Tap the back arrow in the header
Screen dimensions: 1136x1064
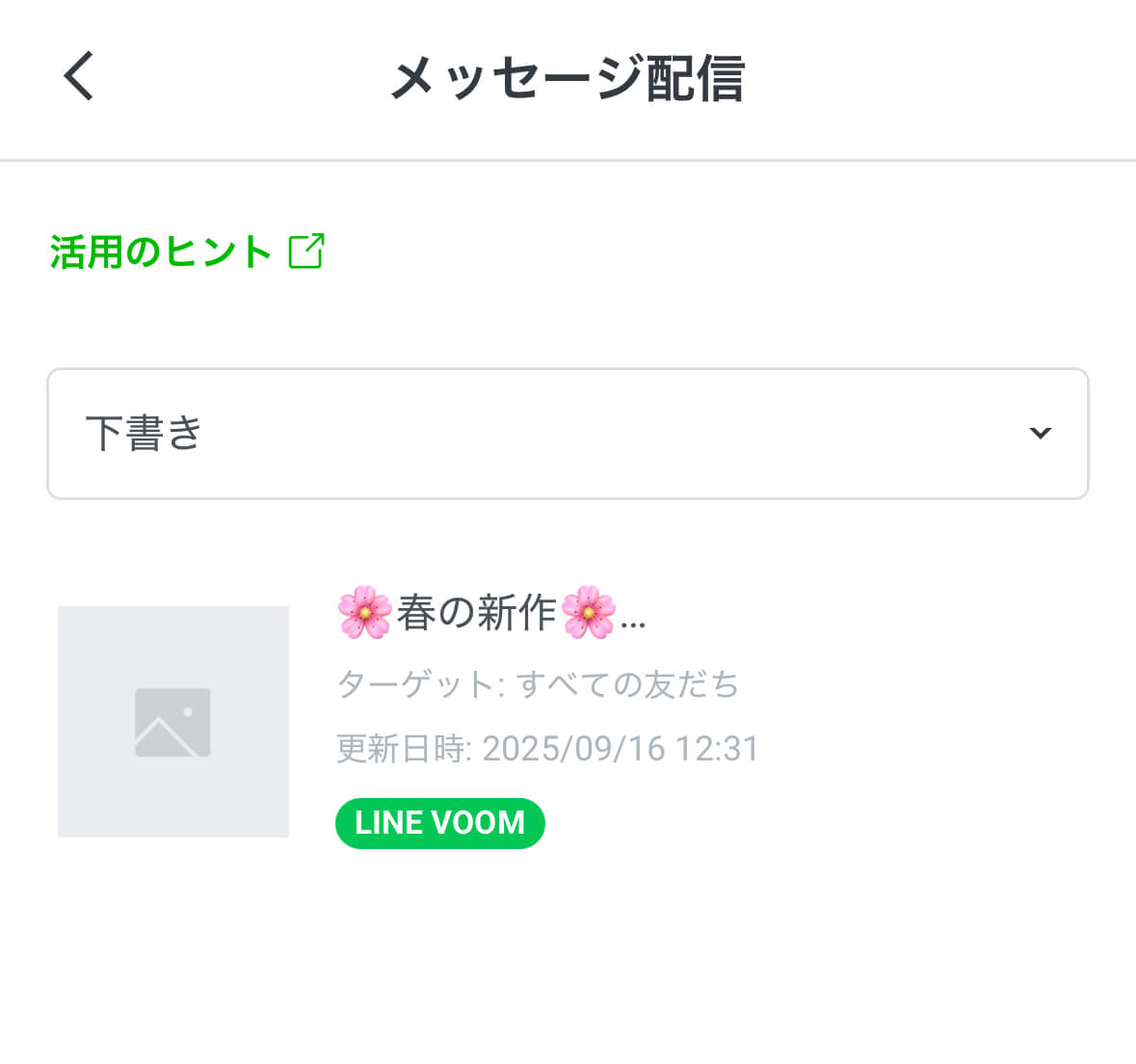point(79,76)
